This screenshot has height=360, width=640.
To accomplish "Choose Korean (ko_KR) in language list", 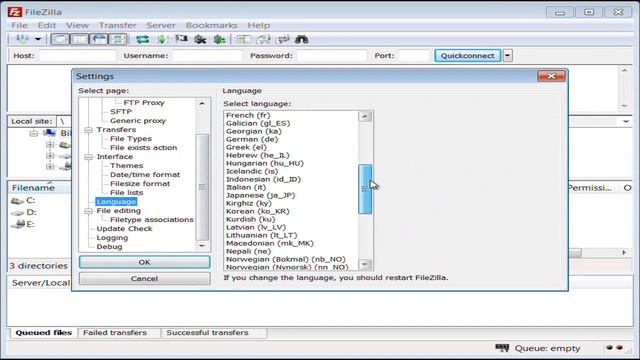I will pos(258,211).
